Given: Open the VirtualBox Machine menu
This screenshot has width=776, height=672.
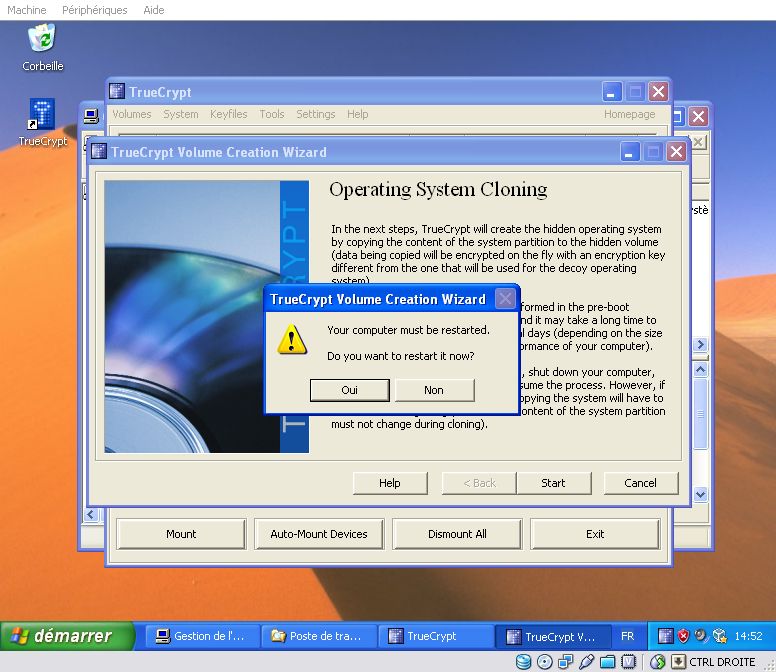Looking at the screenshot, I should (27, 10).
